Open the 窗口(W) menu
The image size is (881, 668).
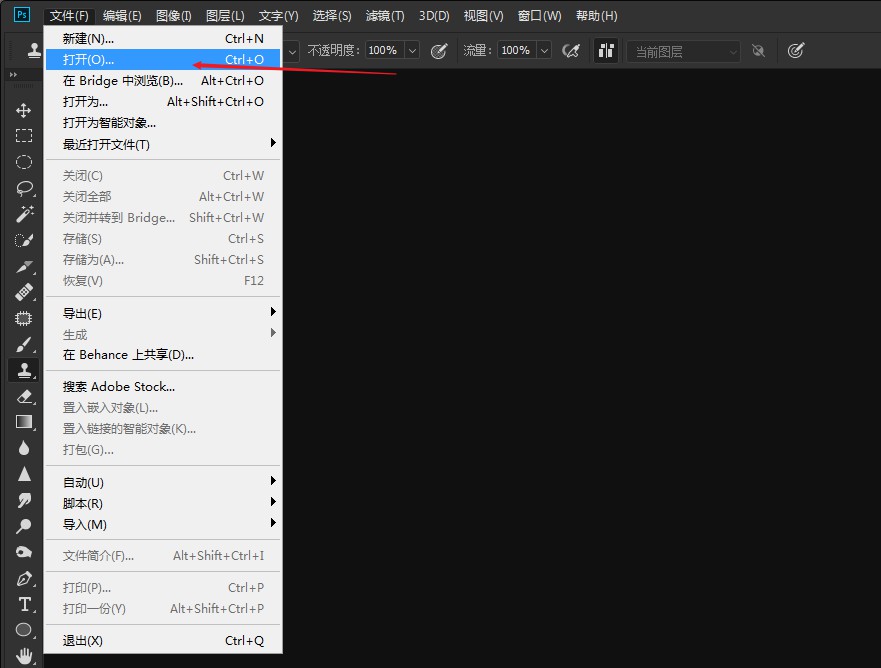point(539,16)
